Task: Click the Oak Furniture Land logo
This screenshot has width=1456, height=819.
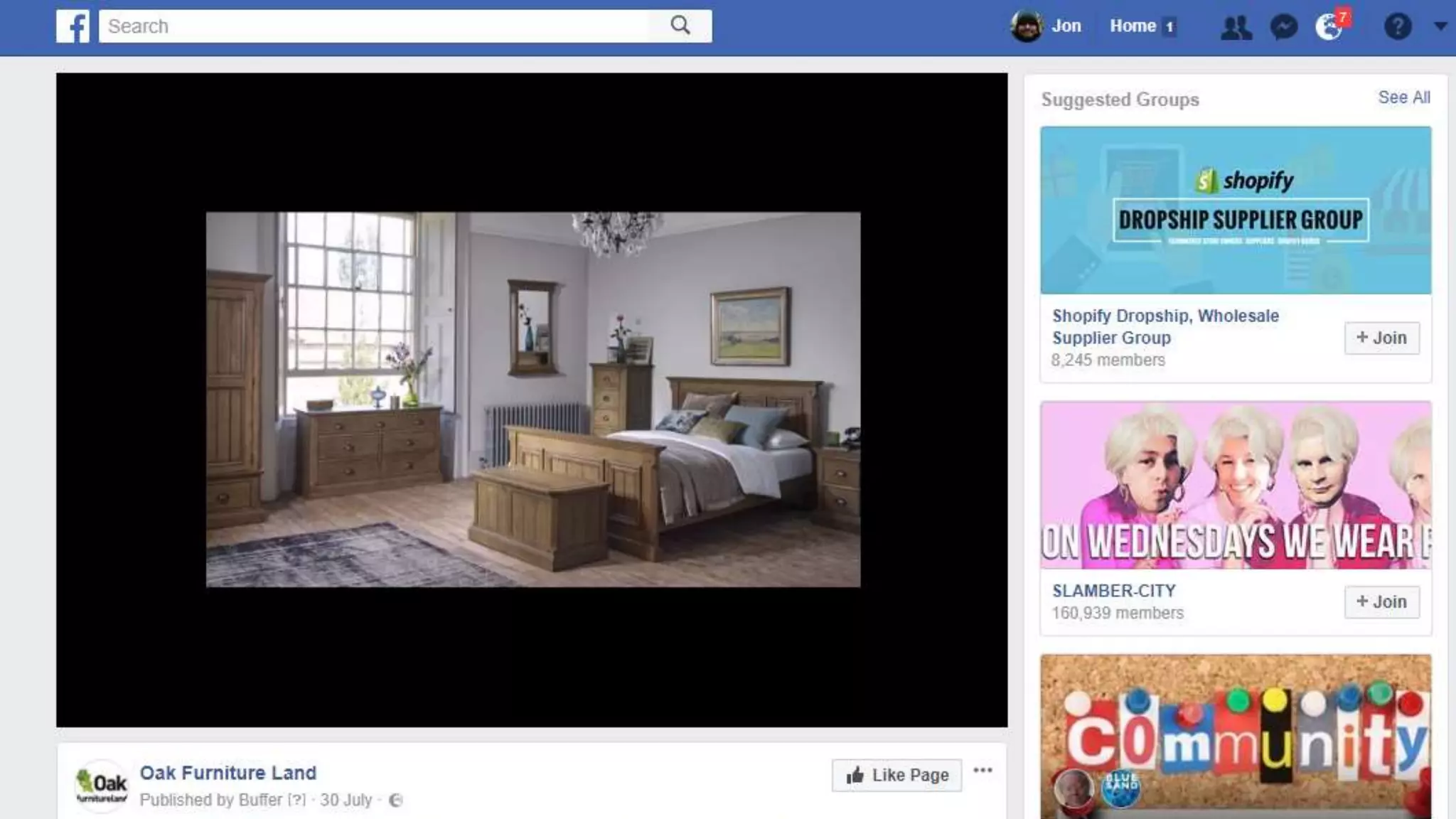Action: pyautogui.click(x=102, y=785)
